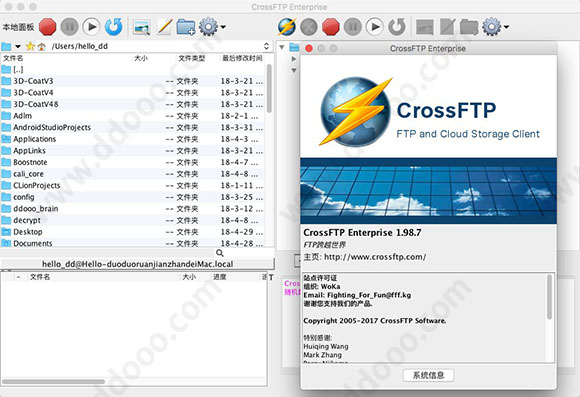Click the 系统信息 button in About dialog
This screenshot has width=580, height=397.
tap(428, 375)
